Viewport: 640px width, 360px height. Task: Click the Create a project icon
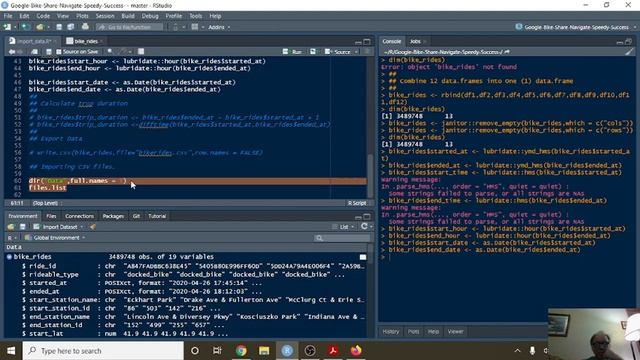[26, 27]
